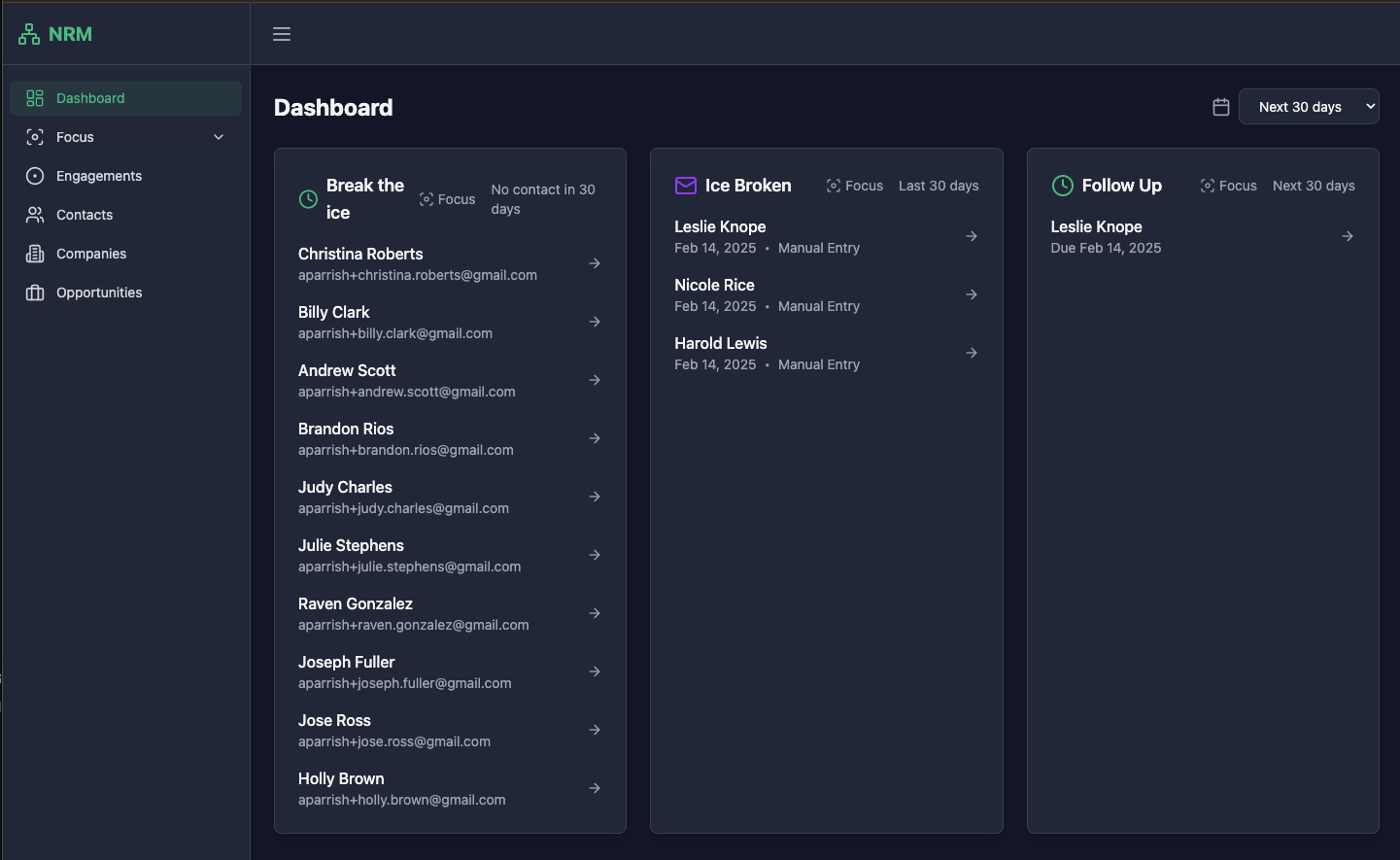This screenshot has height=860, width=1400.
Task: Toggle Focus filter on the Break the ice card
Action: (x=447, y=198)
